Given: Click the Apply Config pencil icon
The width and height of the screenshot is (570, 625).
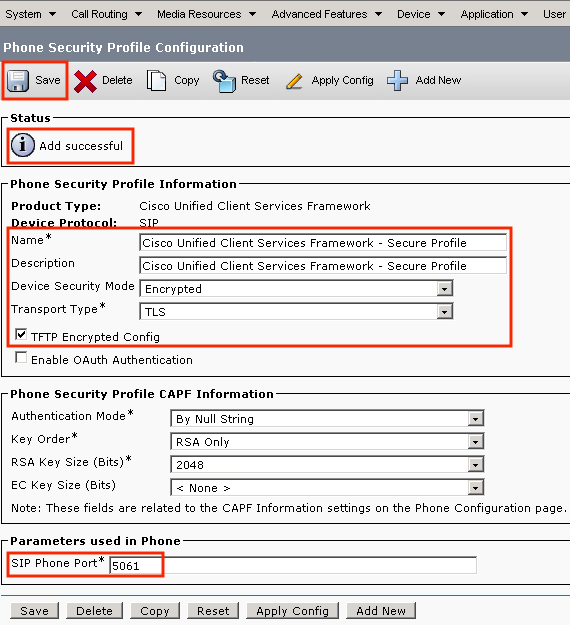Looking at the screenshot, I should [294, 81].
